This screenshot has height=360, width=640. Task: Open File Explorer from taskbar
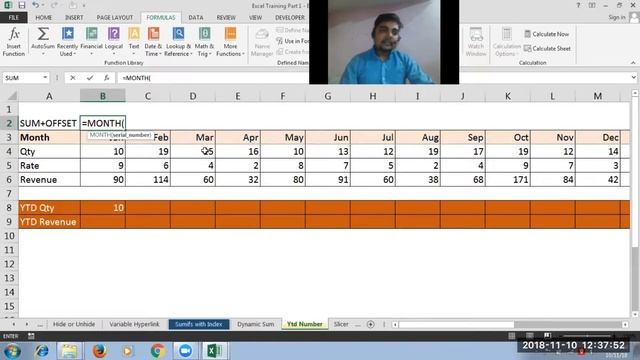tap(69, 351)
